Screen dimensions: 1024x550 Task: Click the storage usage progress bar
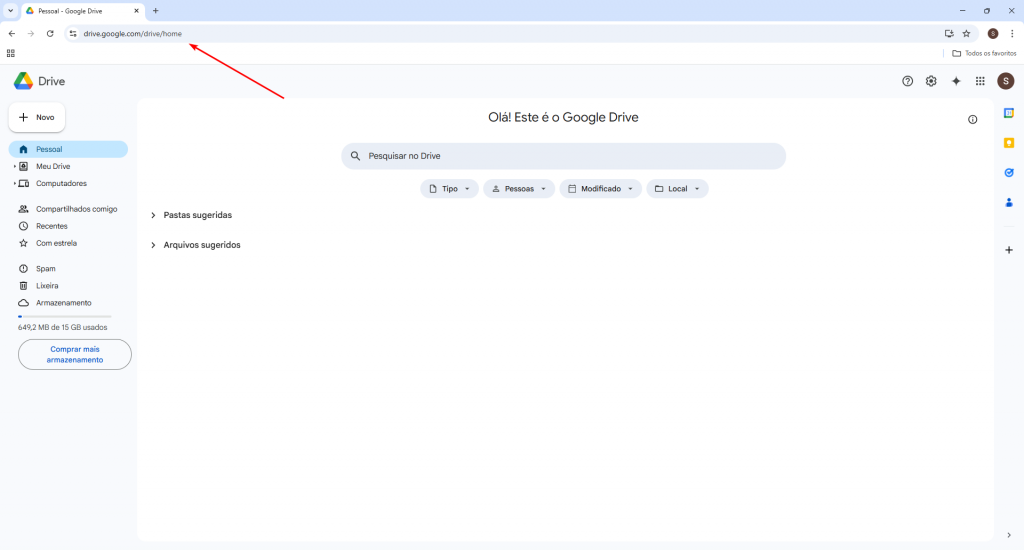point(65,316)
